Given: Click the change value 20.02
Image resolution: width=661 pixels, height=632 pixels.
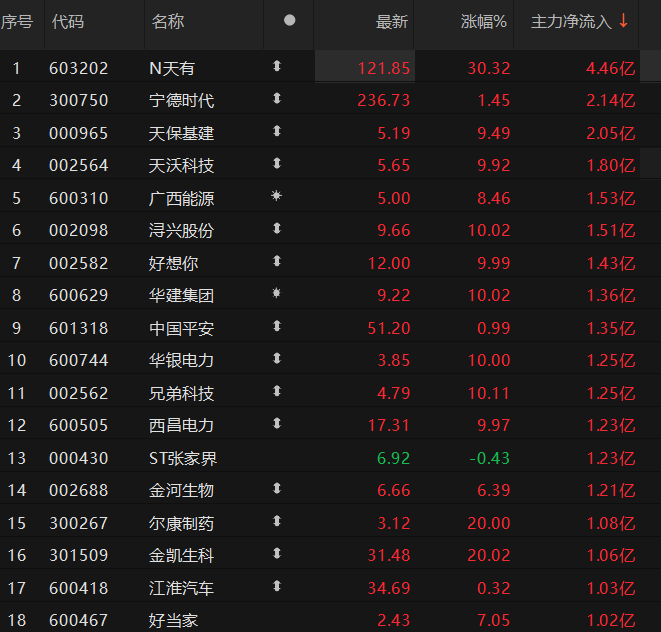Looking at the screenshot, I should tap(489, 556).
